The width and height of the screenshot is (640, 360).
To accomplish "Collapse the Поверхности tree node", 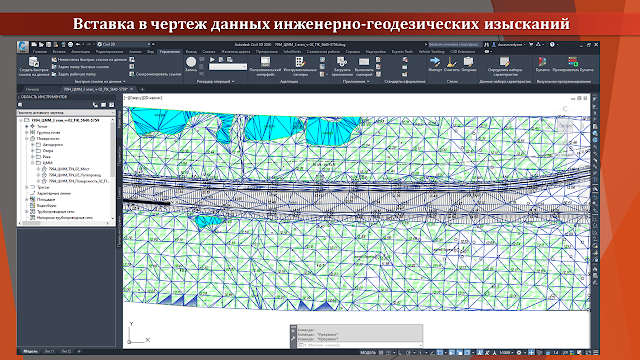I will pos(27,139).
